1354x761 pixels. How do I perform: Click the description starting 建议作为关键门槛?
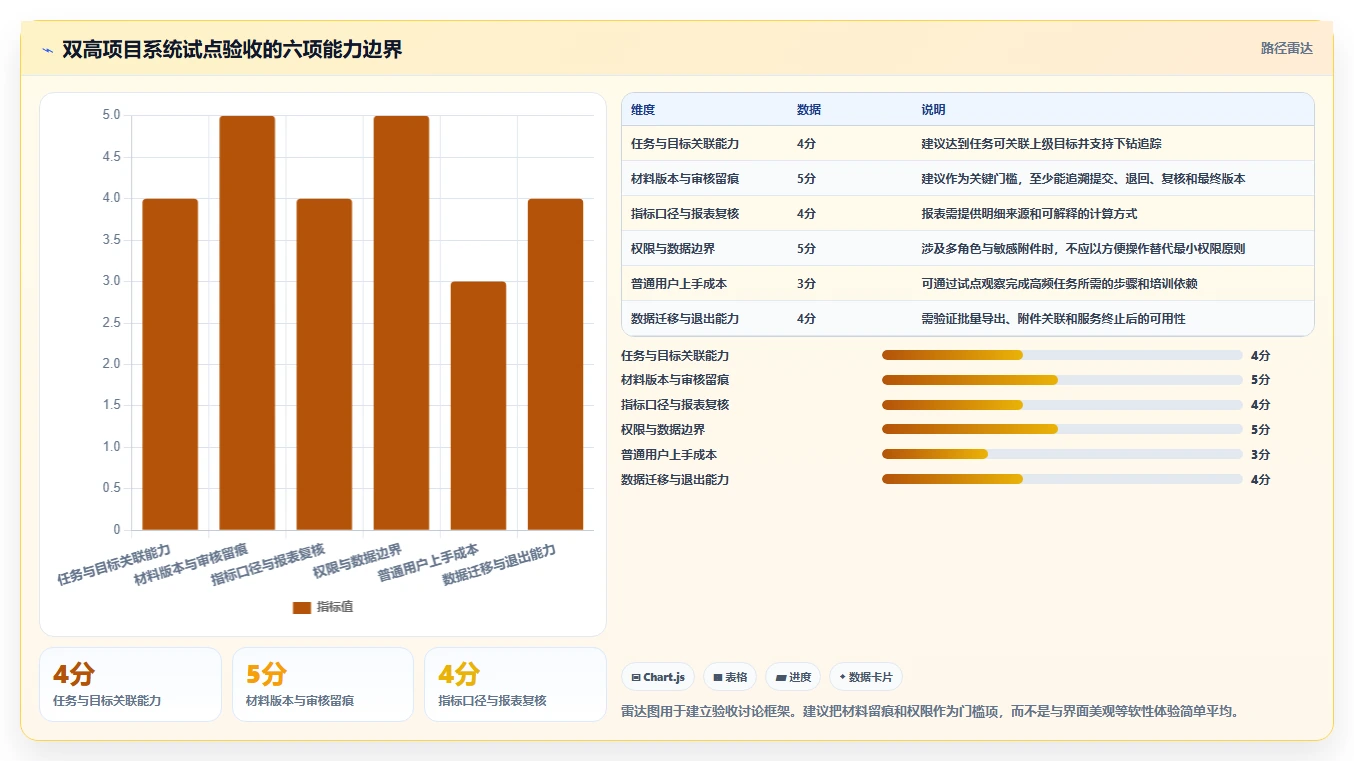point(1083,179)
